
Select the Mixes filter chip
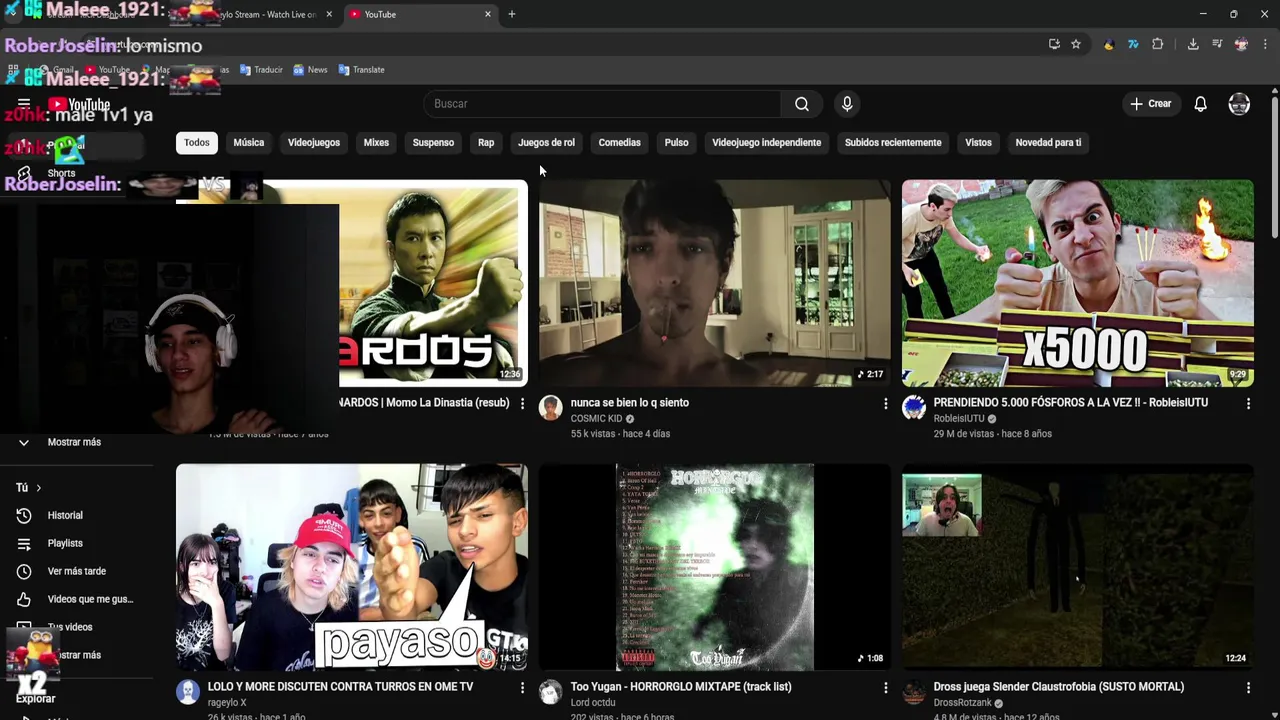click(376, 142)
